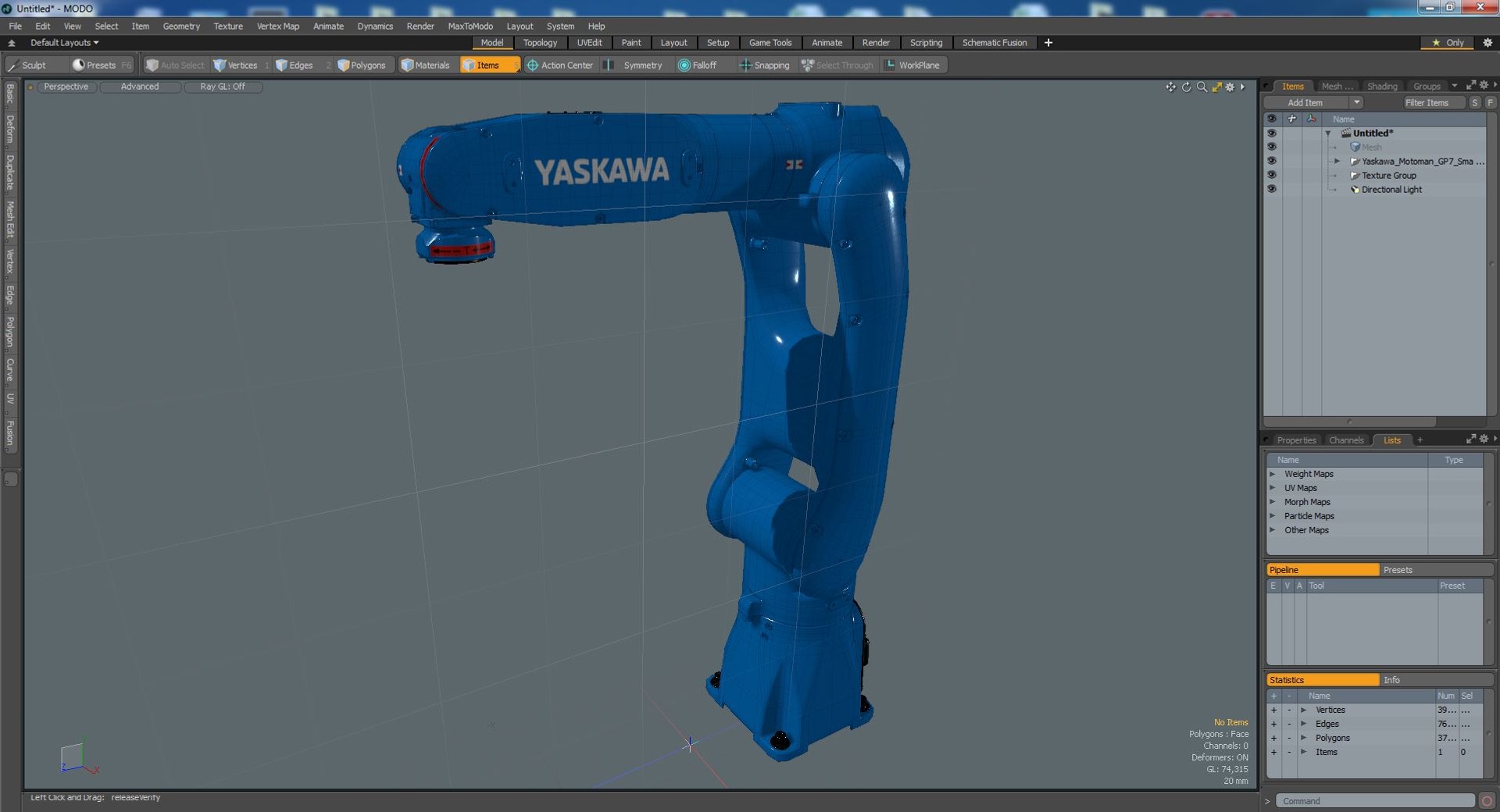Hide the Texture Group item
This screenshot has height=812, width=1500.
pos(1272,176)
